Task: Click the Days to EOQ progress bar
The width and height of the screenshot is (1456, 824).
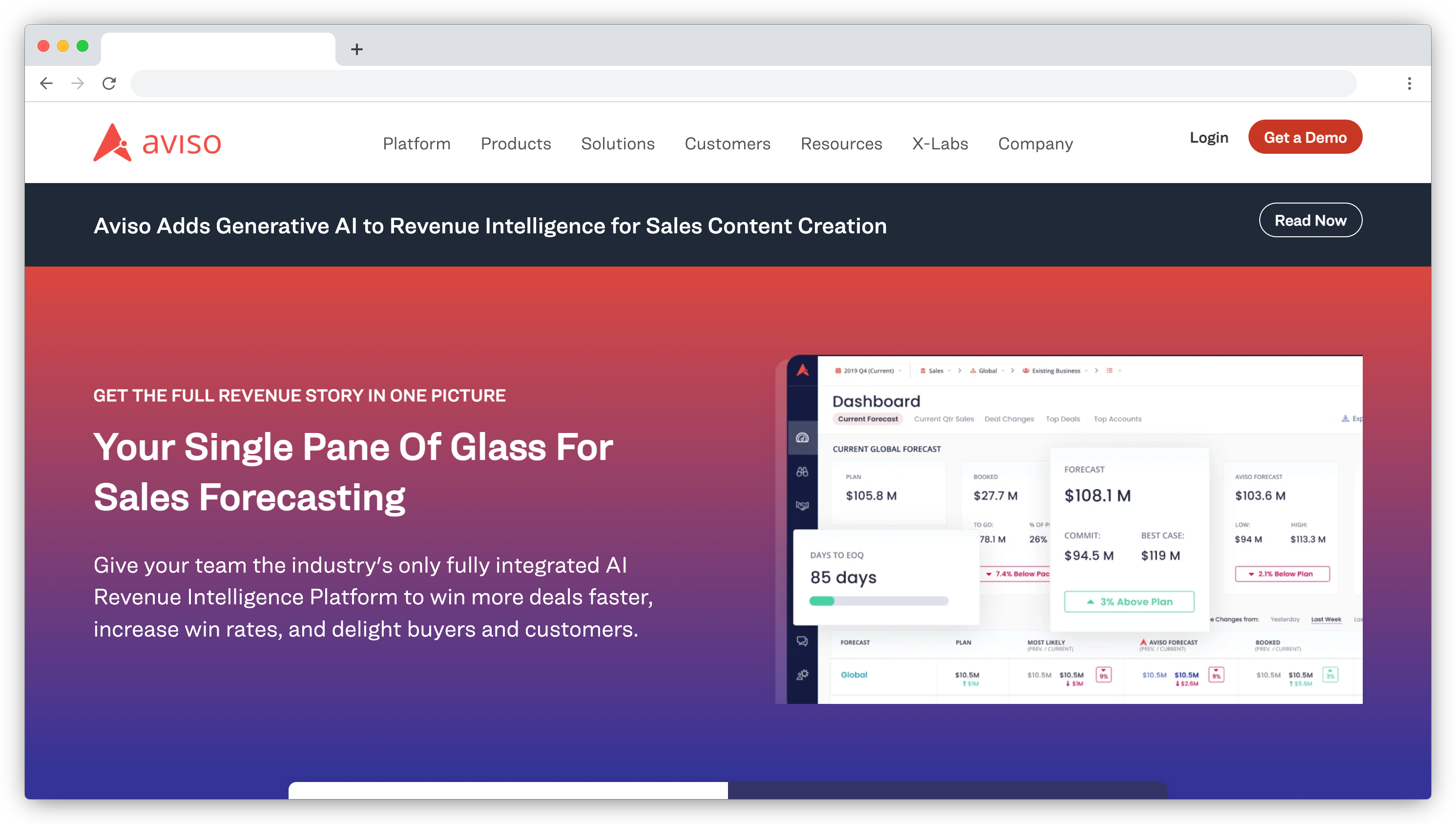Action: 879,601
